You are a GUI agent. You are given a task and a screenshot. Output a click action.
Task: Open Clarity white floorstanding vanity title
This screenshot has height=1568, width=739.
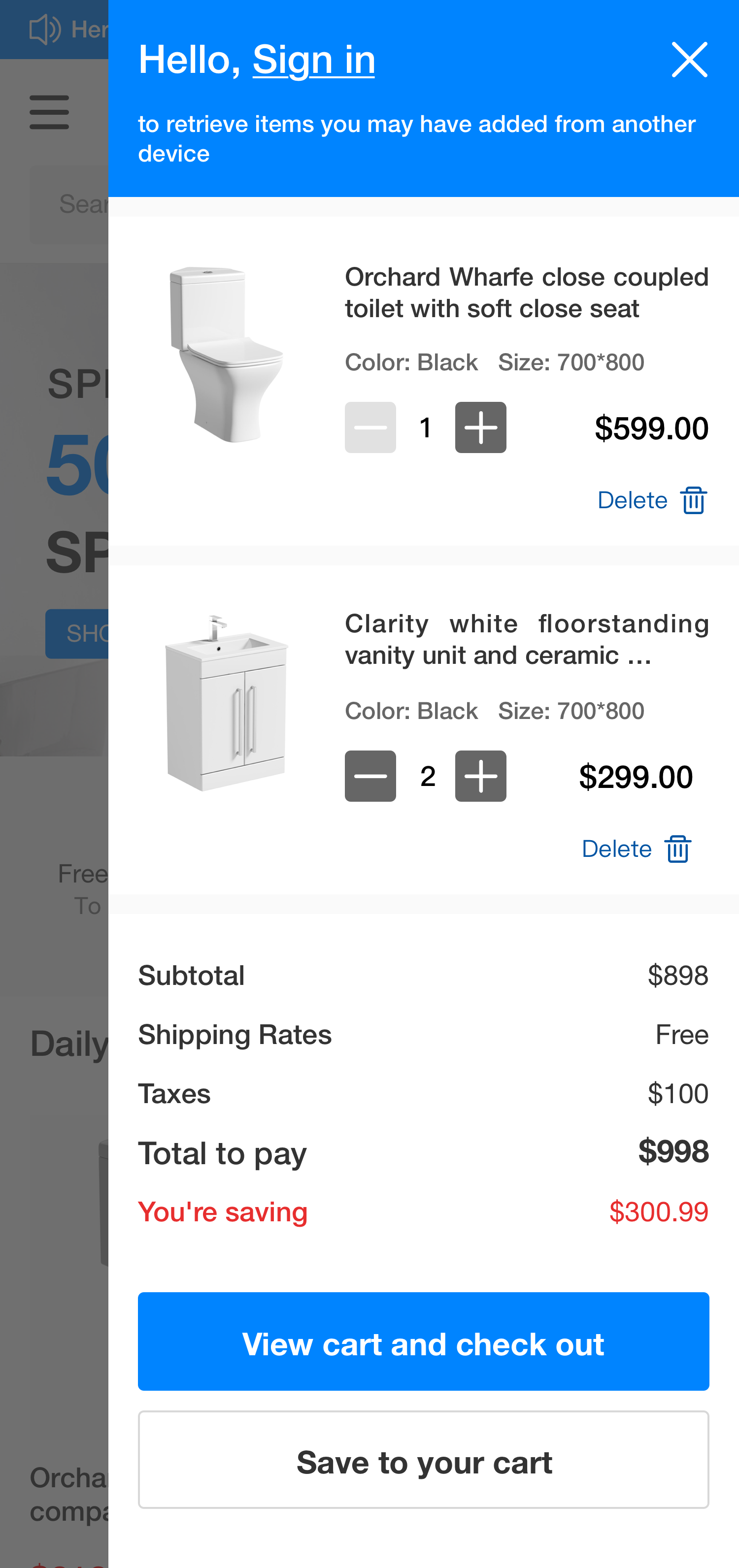[527, 640]
